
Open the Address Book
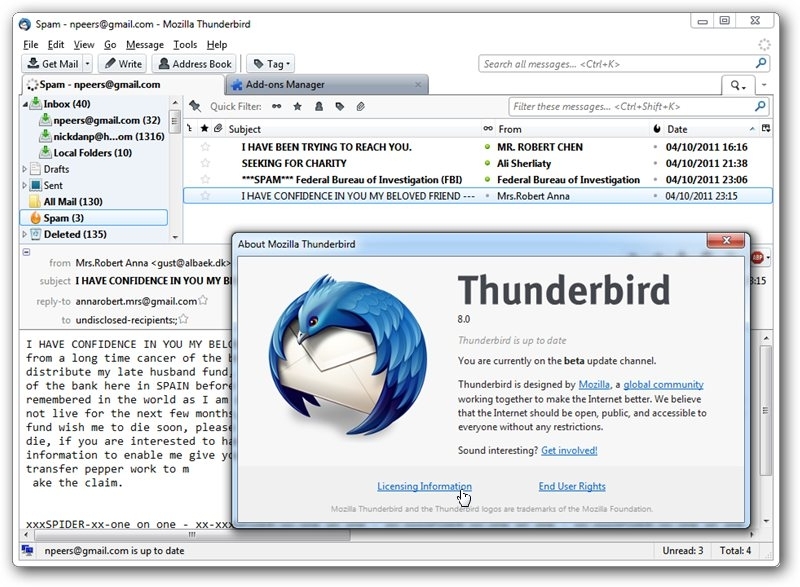click(x=194, y=64)
